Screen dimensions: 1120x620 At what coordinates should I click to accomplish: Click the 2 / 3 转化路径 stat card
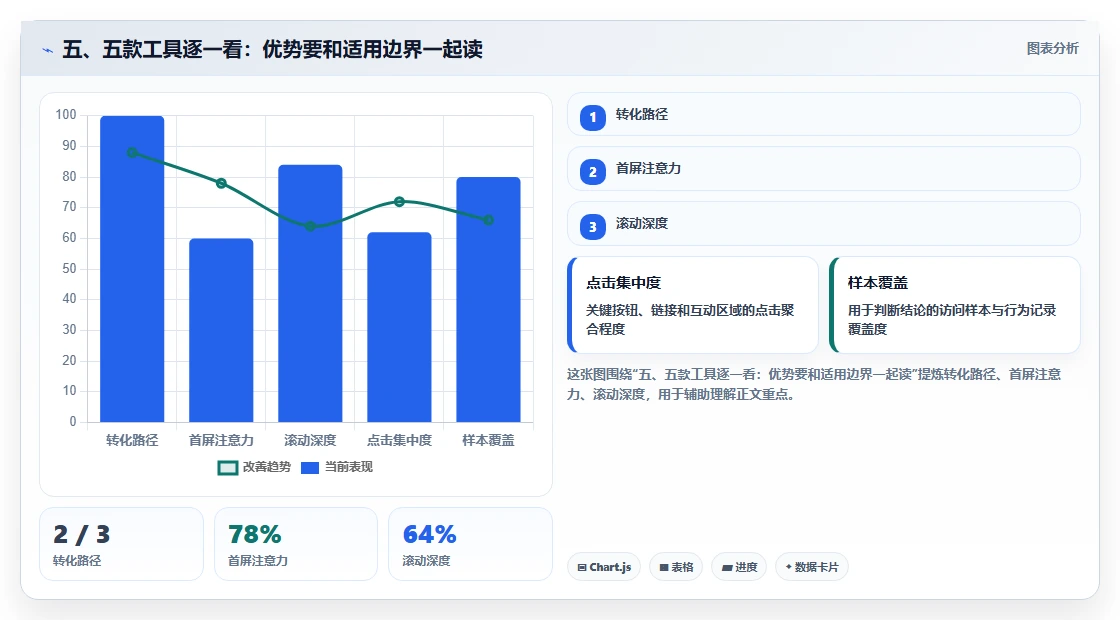point(121,544)
